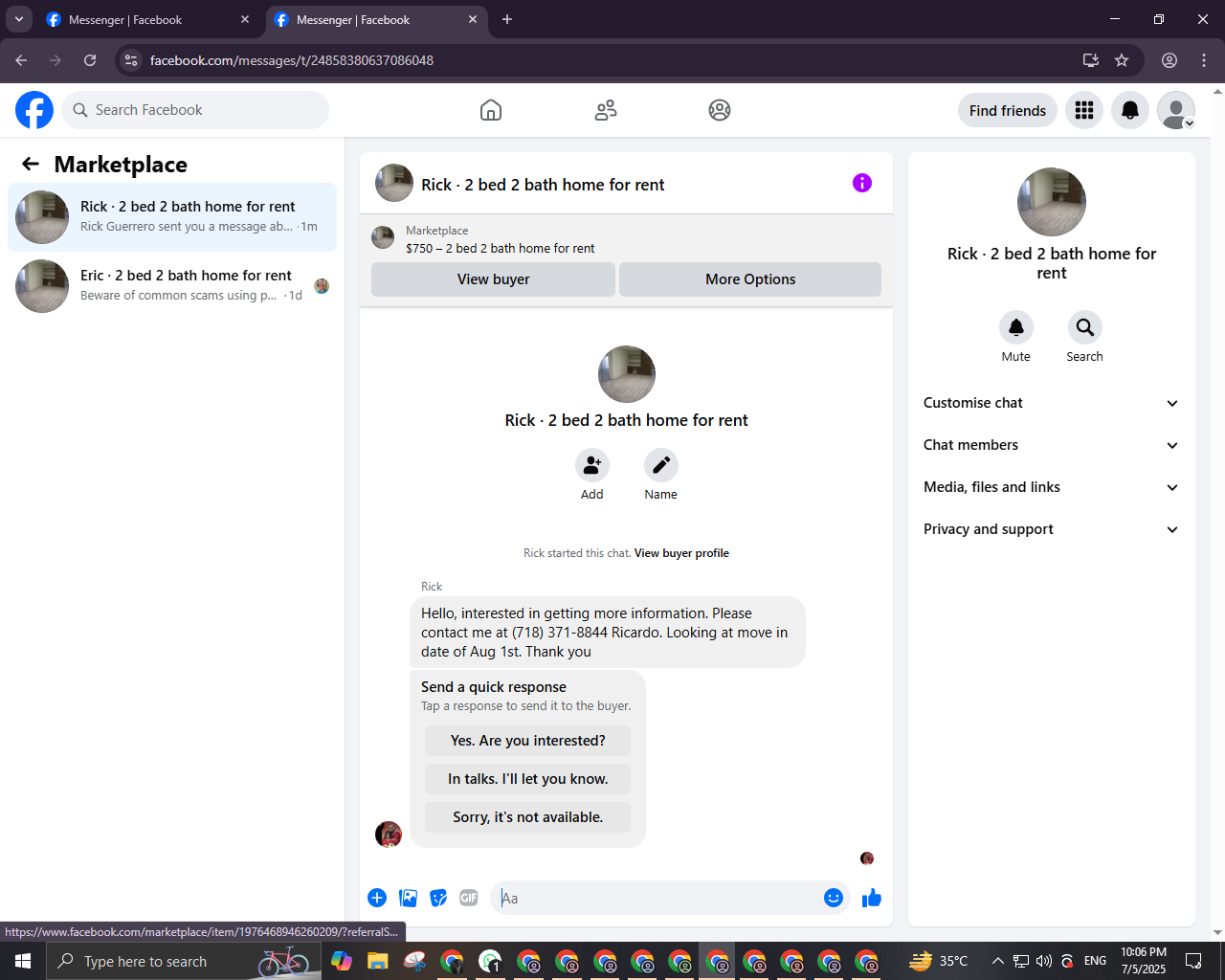Open Eric's 2 bed 2 bath conversation

tap(172, 286)
